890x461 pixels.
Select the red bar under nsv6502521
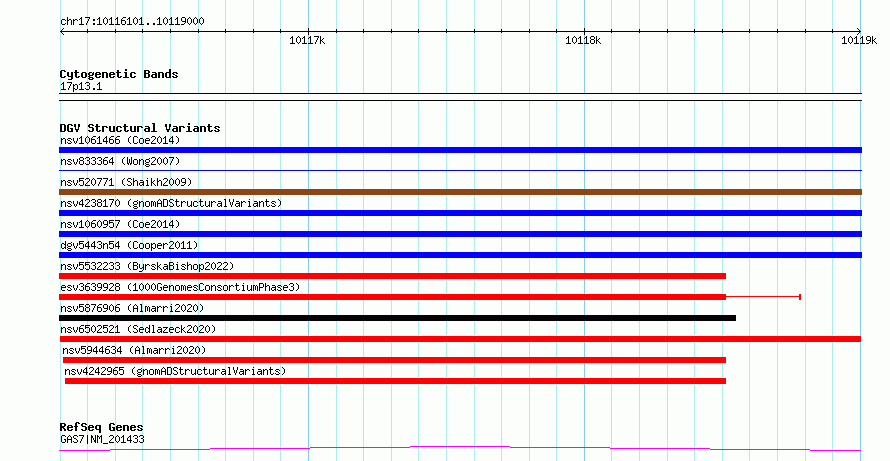coord(460,339)
